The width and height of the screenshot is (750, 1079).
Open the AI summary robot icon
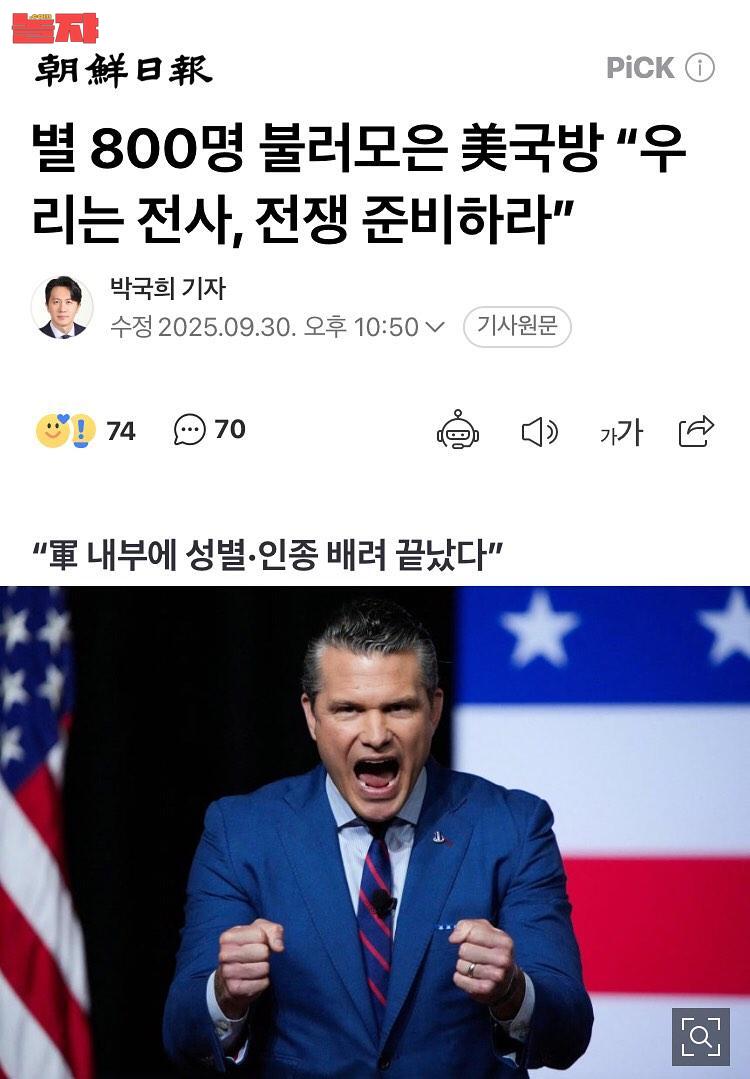coord(458,430)
